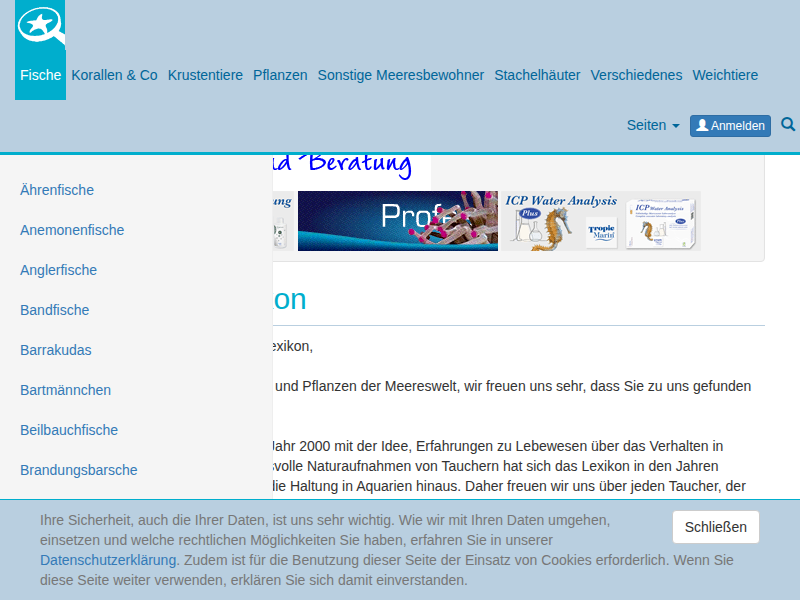
Task: Open Sonstige Meeresbewohner menu
Action: (x=401, y=75)
